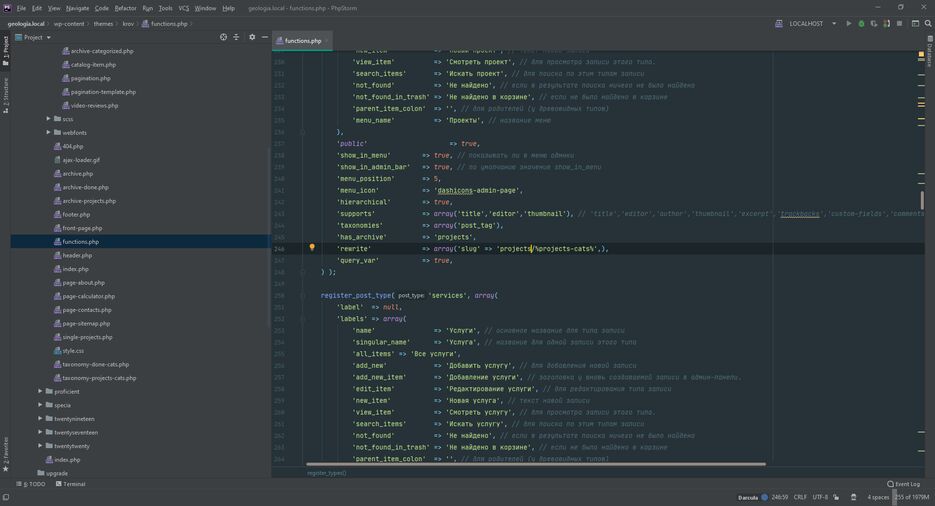Expand the specia folder
The width and height of the screenshot is (935, 506).
click(40, 405)
